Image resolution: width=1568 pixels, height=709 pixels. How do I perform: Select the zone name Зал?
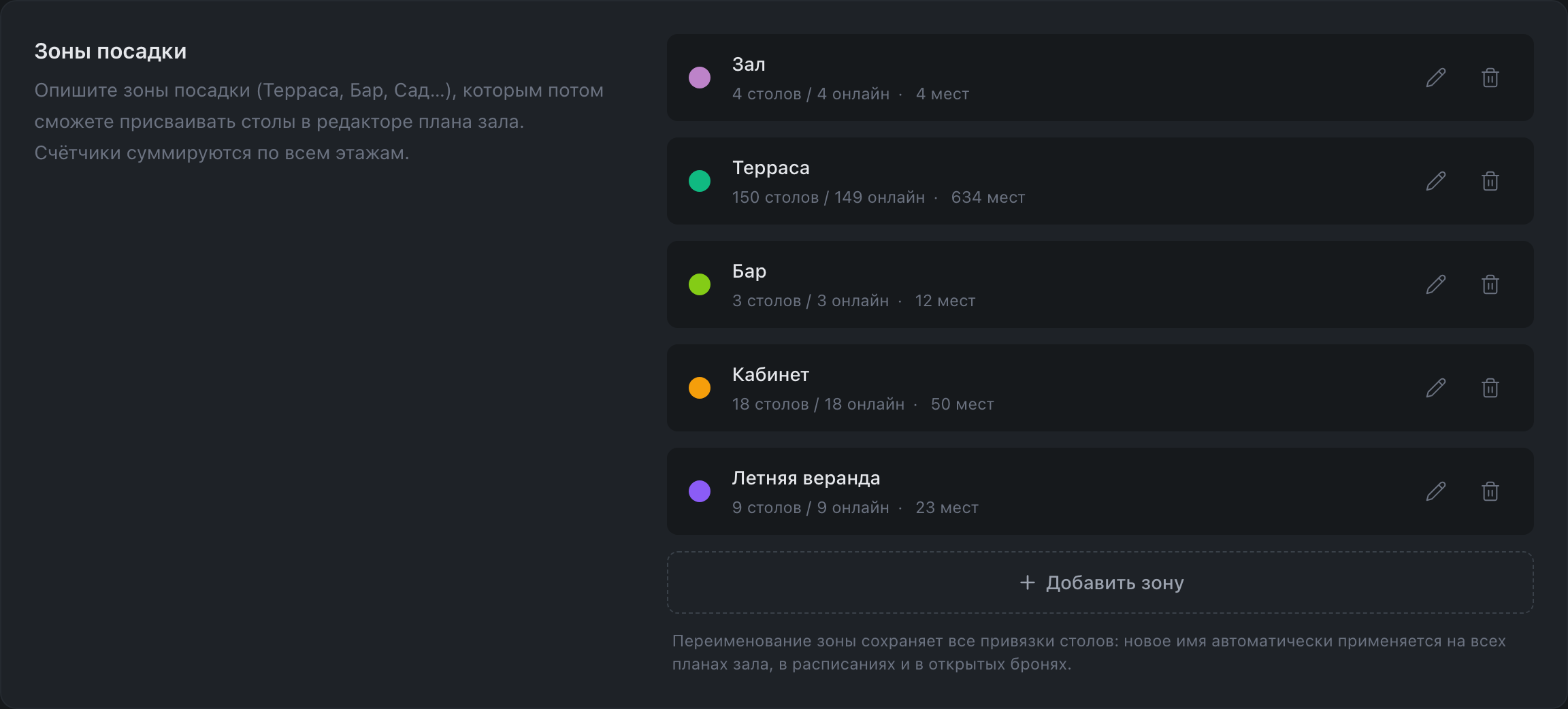[749, 65]
